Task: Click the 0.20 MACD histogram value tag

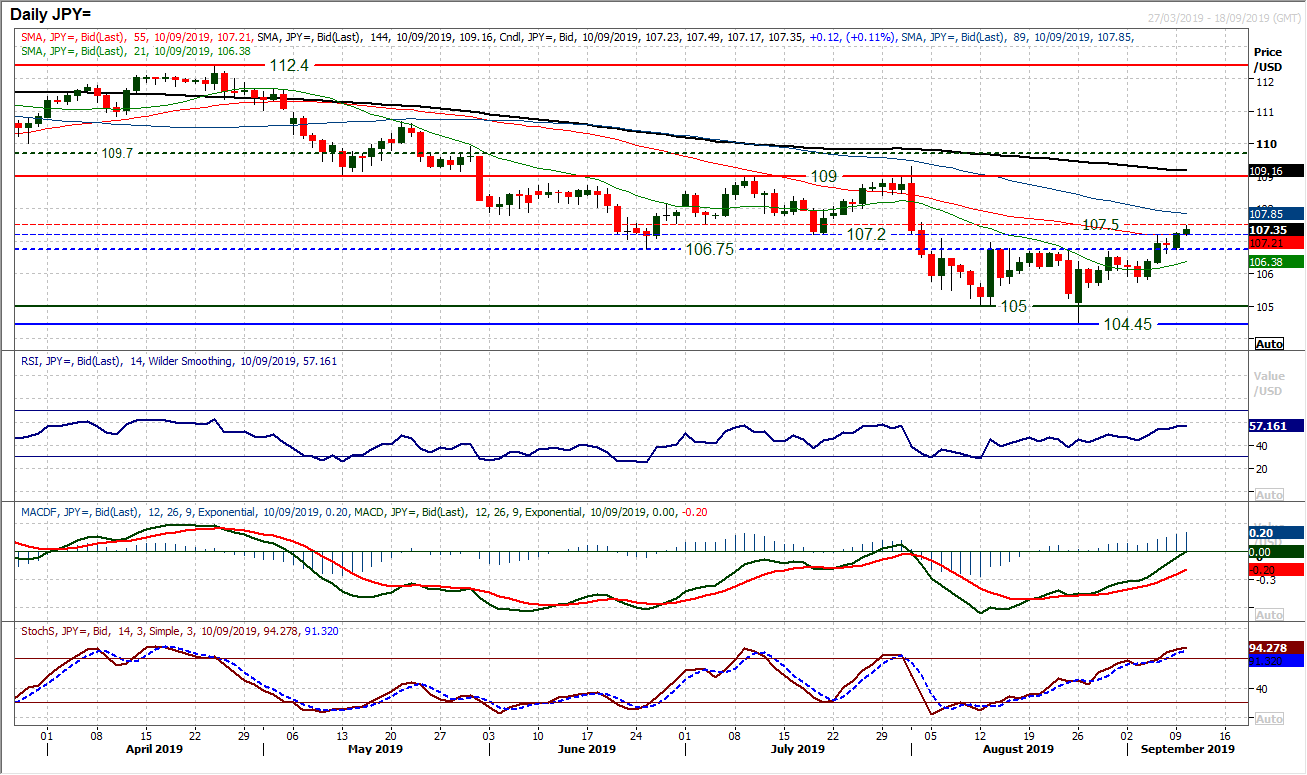Action: tap(1276, 533)
